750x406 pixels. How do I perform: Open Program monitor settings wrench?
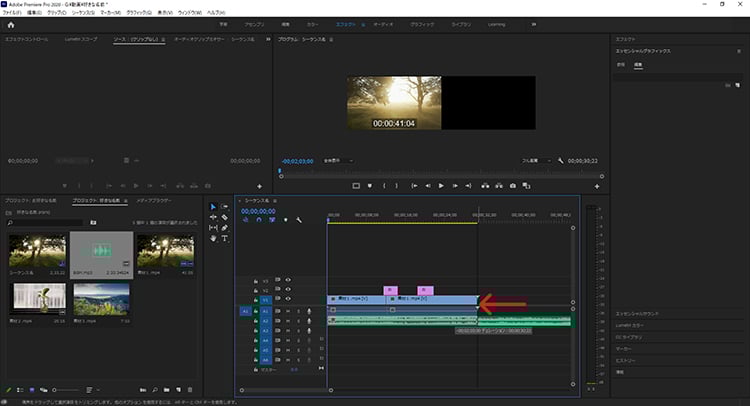(x=560, y=161)
